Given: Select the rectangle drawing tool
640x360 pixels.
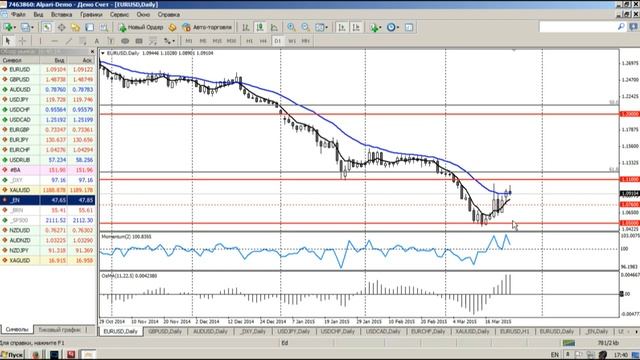Looking at the screenshot, I should (x=139, y=41).
